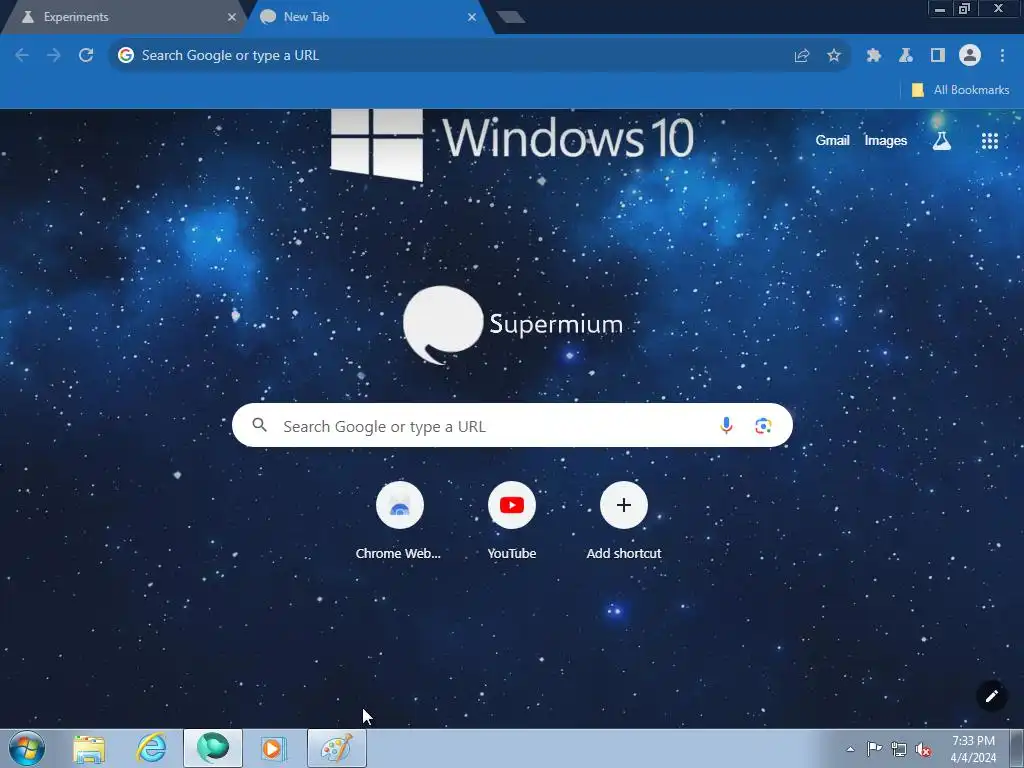Click muted volume tray icon
The image size is (1024, 768).
(x=923, y=750)
